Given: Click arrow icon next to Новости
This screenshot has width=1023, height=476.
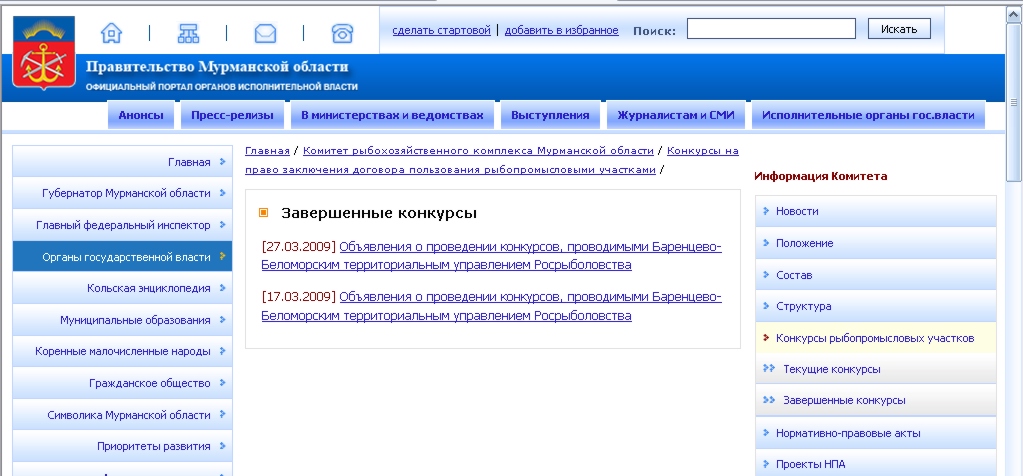Looking at the screenshot, I should 765,211.
